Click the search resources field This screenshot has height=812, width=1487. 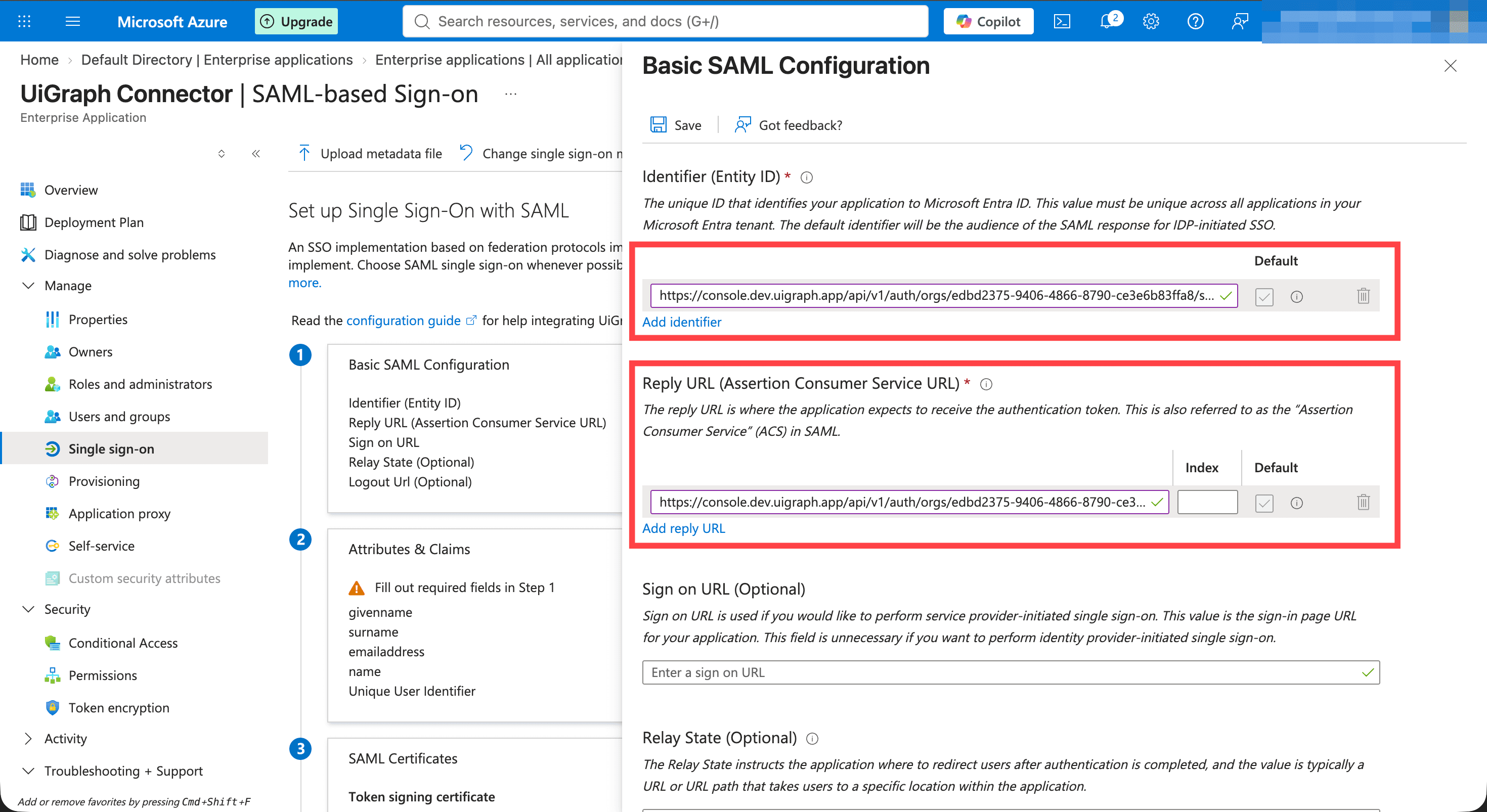665,21
